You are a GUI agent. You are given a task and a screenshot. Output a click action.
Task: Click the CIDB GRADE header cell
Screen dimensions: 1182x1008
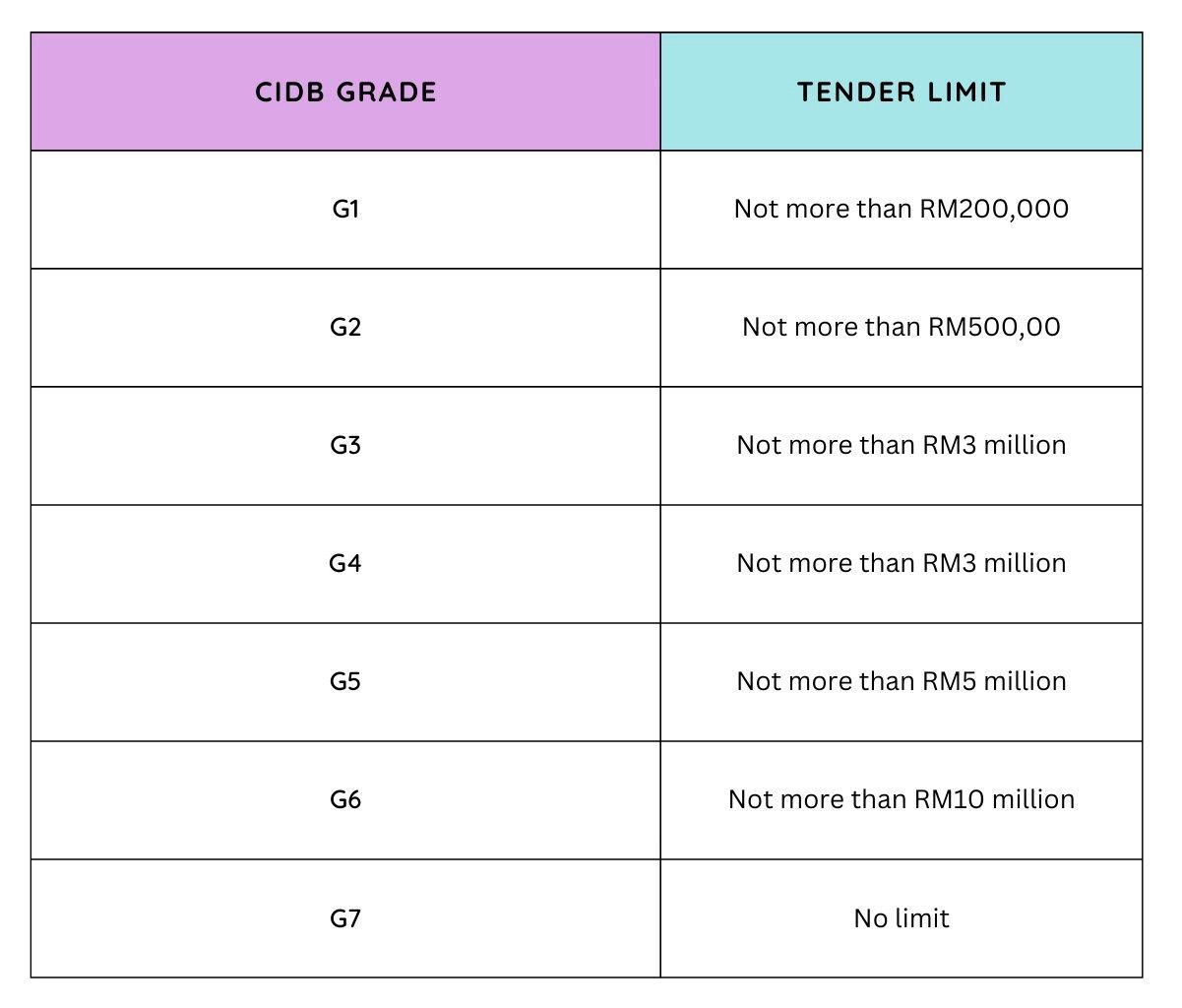click(345, 92)
